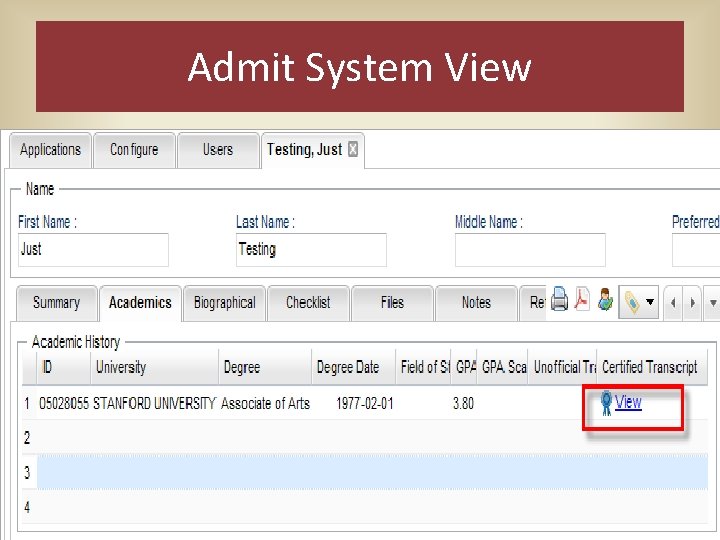Viewport: 720px width, 540px height.
Task: Open the Users tab
Action: 218,150
